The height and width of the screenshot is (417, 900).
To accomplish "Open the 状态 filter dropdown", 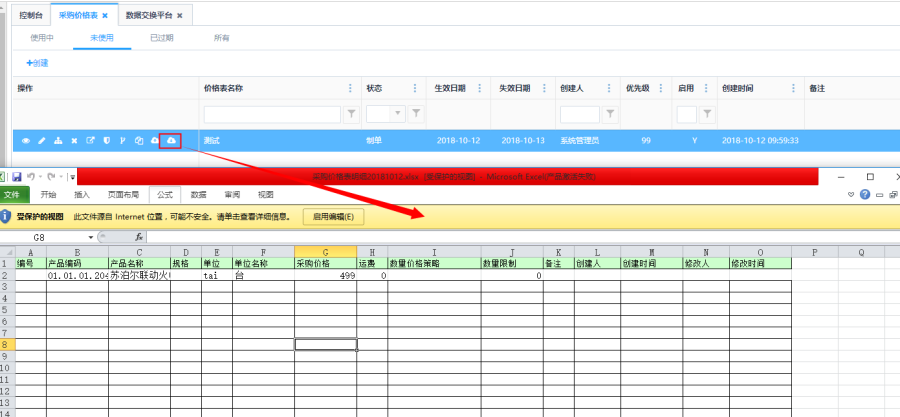I will click(x=399, y=114).
